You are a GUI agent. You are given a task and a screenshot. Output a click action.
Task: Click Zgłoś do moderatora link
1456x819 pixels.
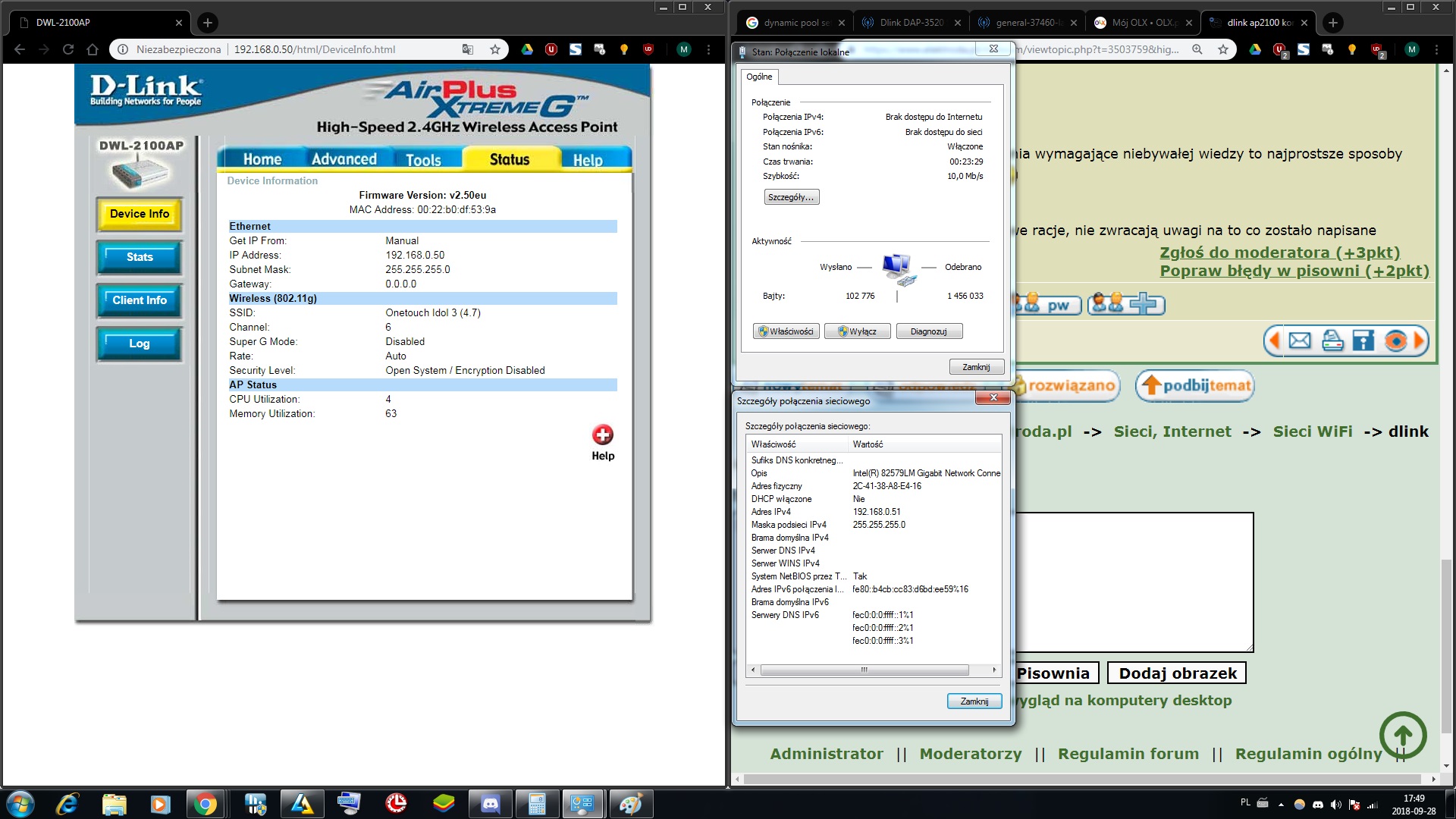[1279, 253]
